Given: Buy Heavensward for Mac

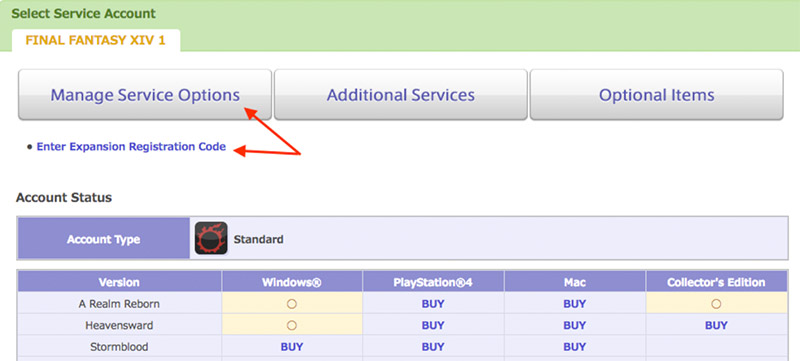Looking at the screenshot, I should pyautogui.click(x=574, y=325).
